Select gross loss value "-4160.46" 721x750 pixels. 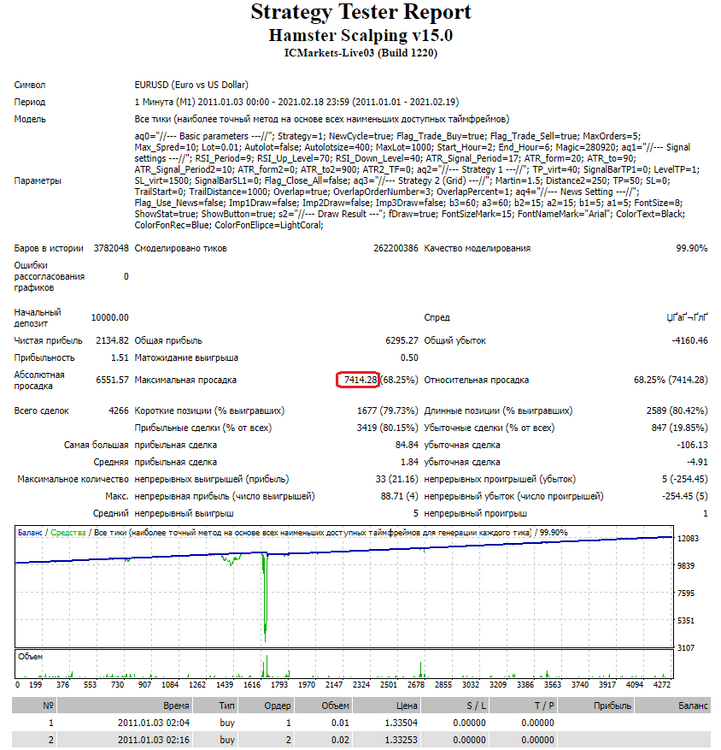(x=689, y=341)
